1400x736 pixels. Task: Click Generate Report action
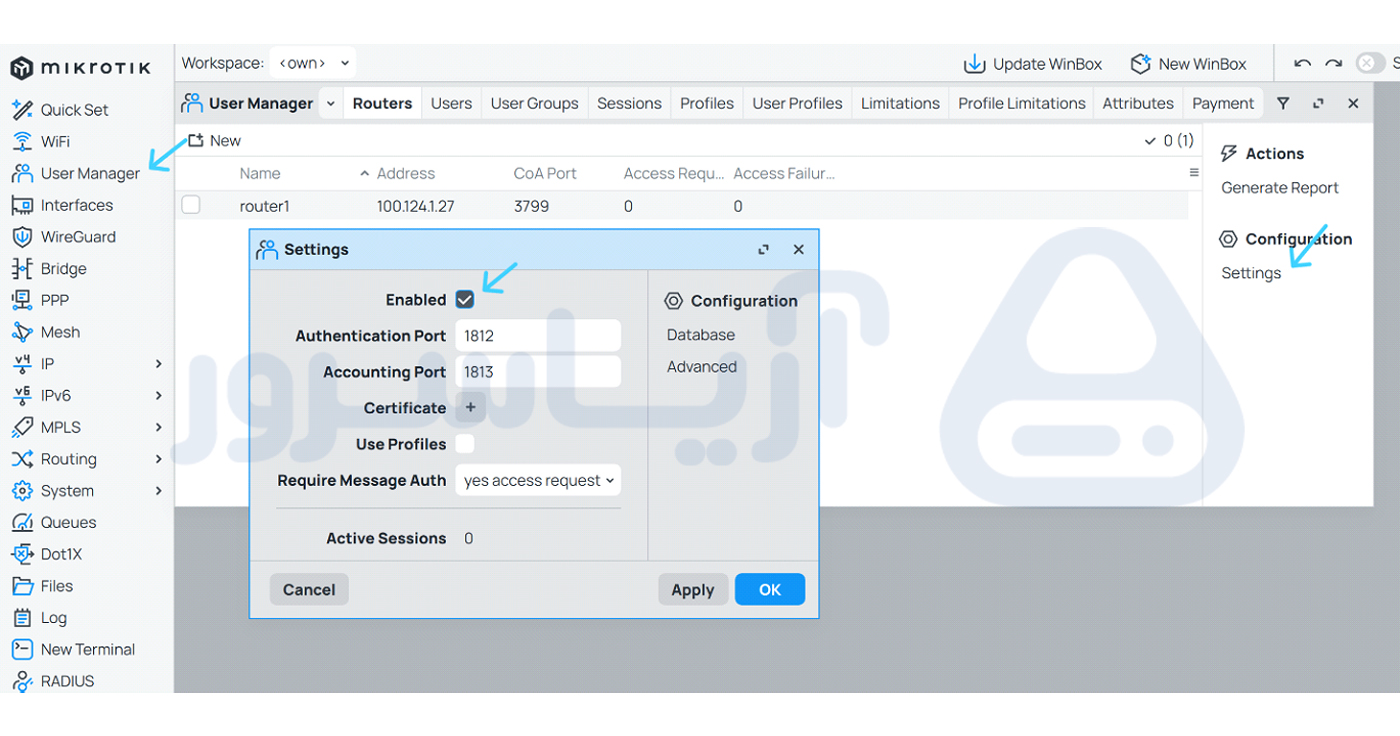coord(1280,188)
